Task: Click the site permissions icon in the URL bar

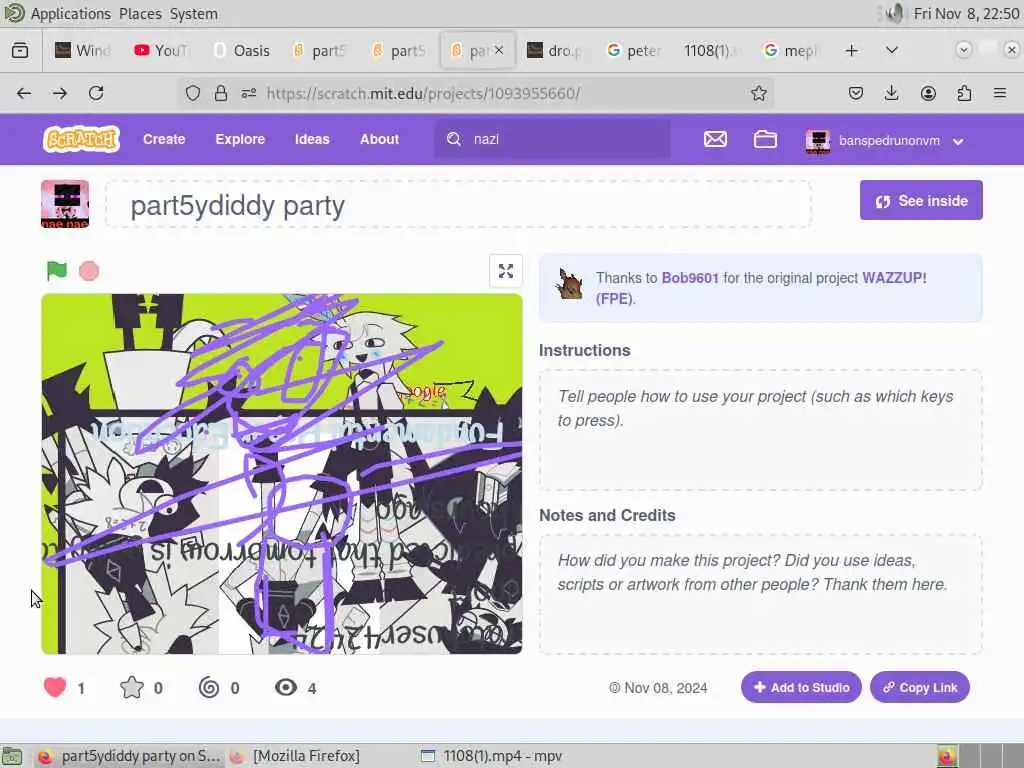Action: coord(249,93)
